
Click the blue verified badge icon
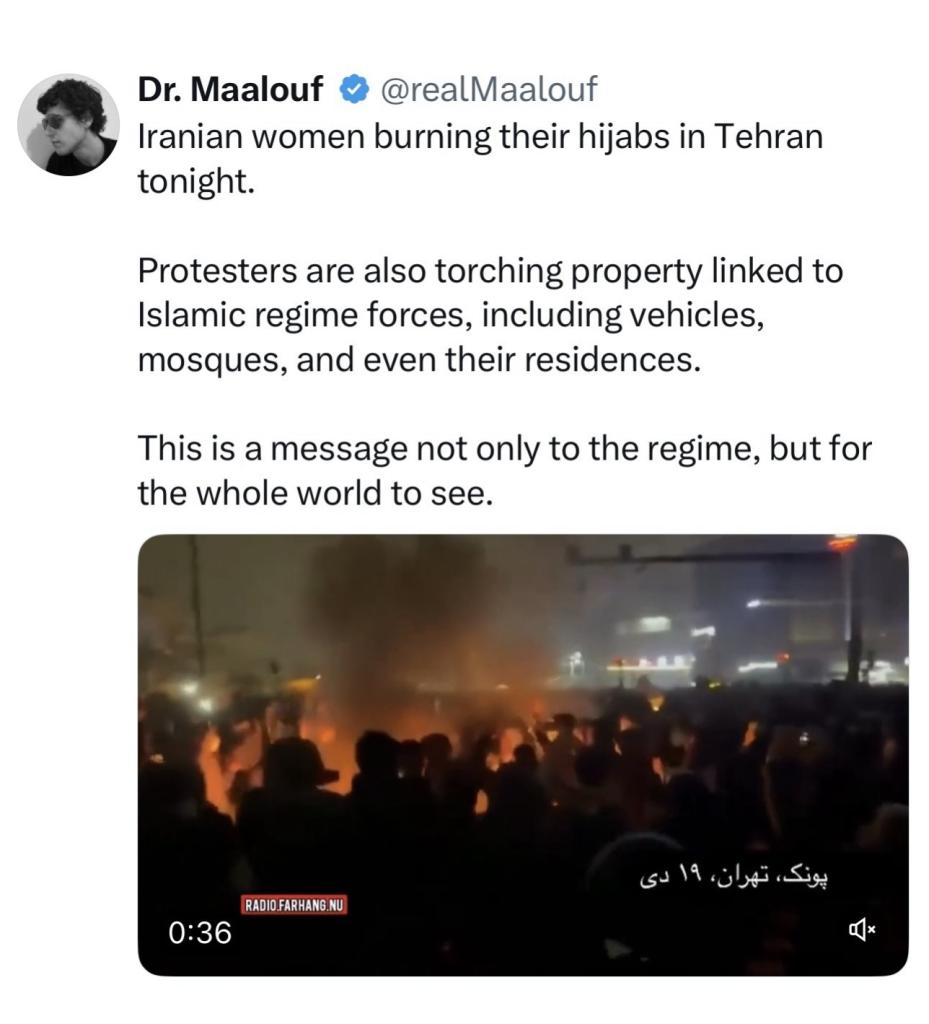(x=354, y=89)
